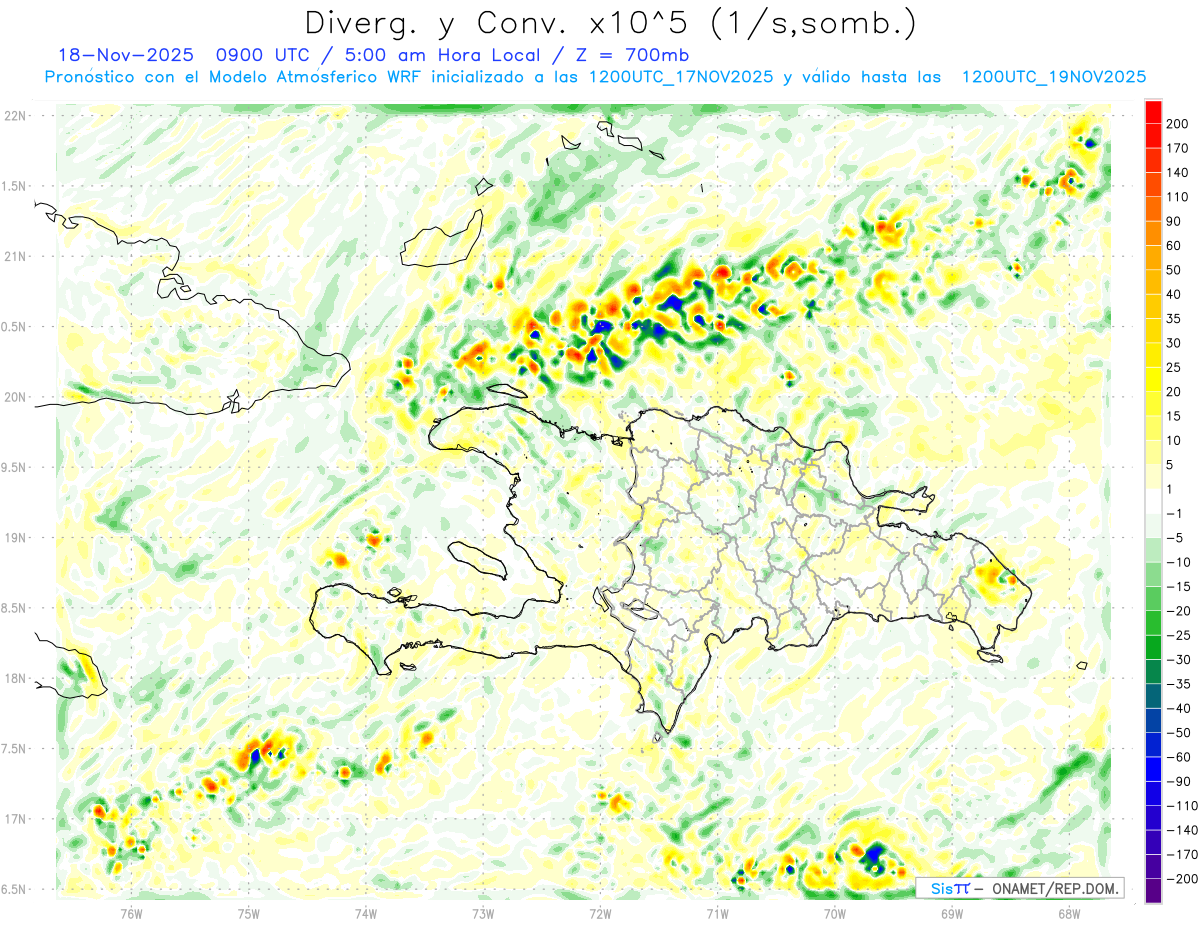This screenshot has height=927, width=1200.
Task: Click the 21N latitude axis label
Action: tap(14, 256)
